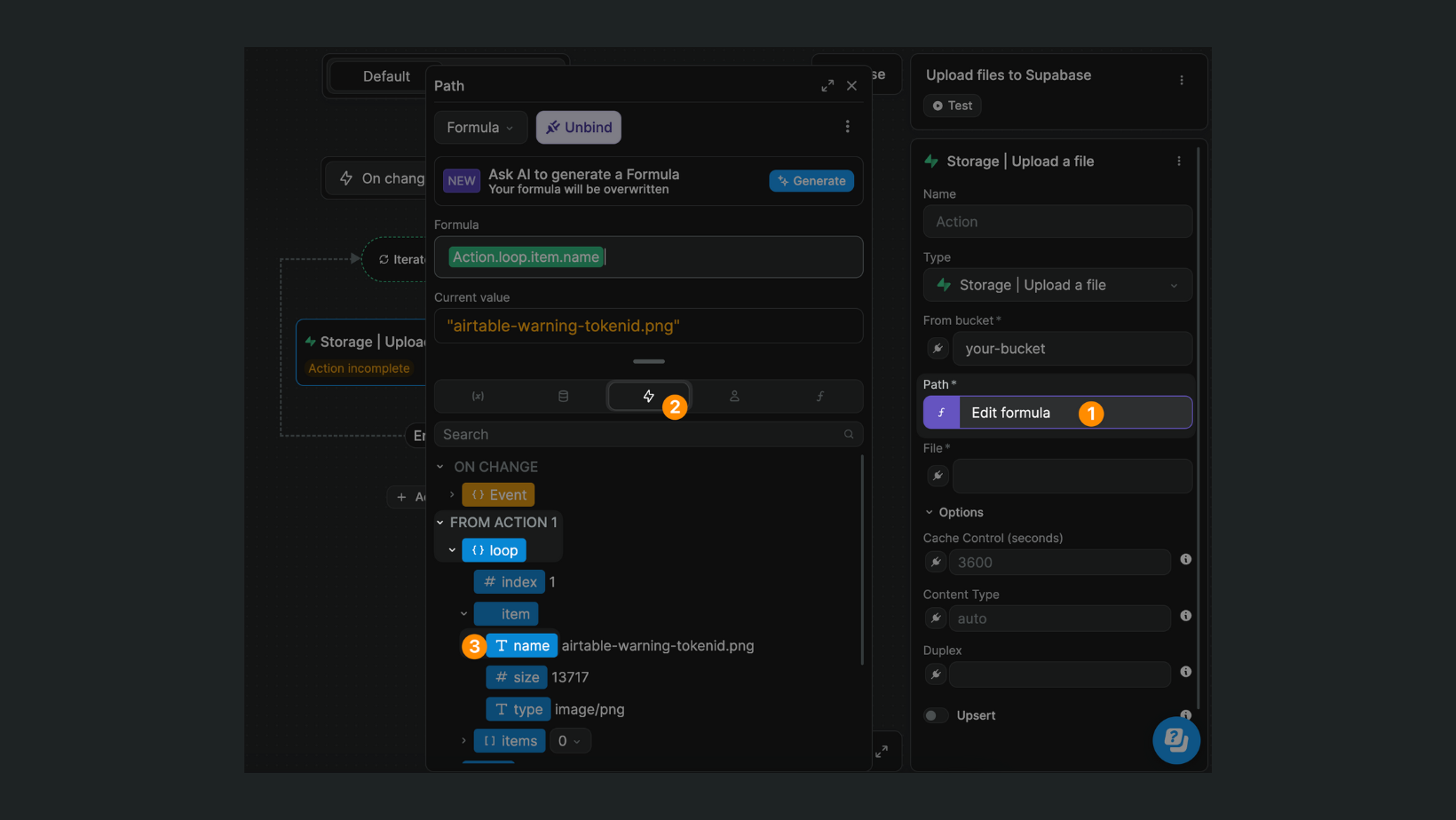Image resolution: width=1456 pixels, height=820 pixels.
Task: Click the Generate button for AI formula
Action: pyautogui.click(x=811, y=180)
